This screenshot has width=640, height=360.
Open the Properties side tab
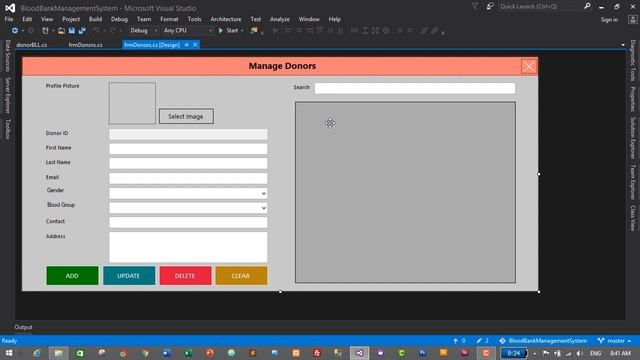tap(633, 98)
